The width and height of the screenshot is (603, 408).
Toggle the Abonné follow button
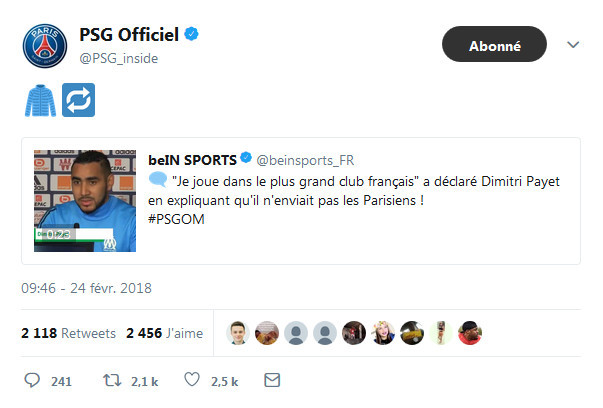pos(494,45)
